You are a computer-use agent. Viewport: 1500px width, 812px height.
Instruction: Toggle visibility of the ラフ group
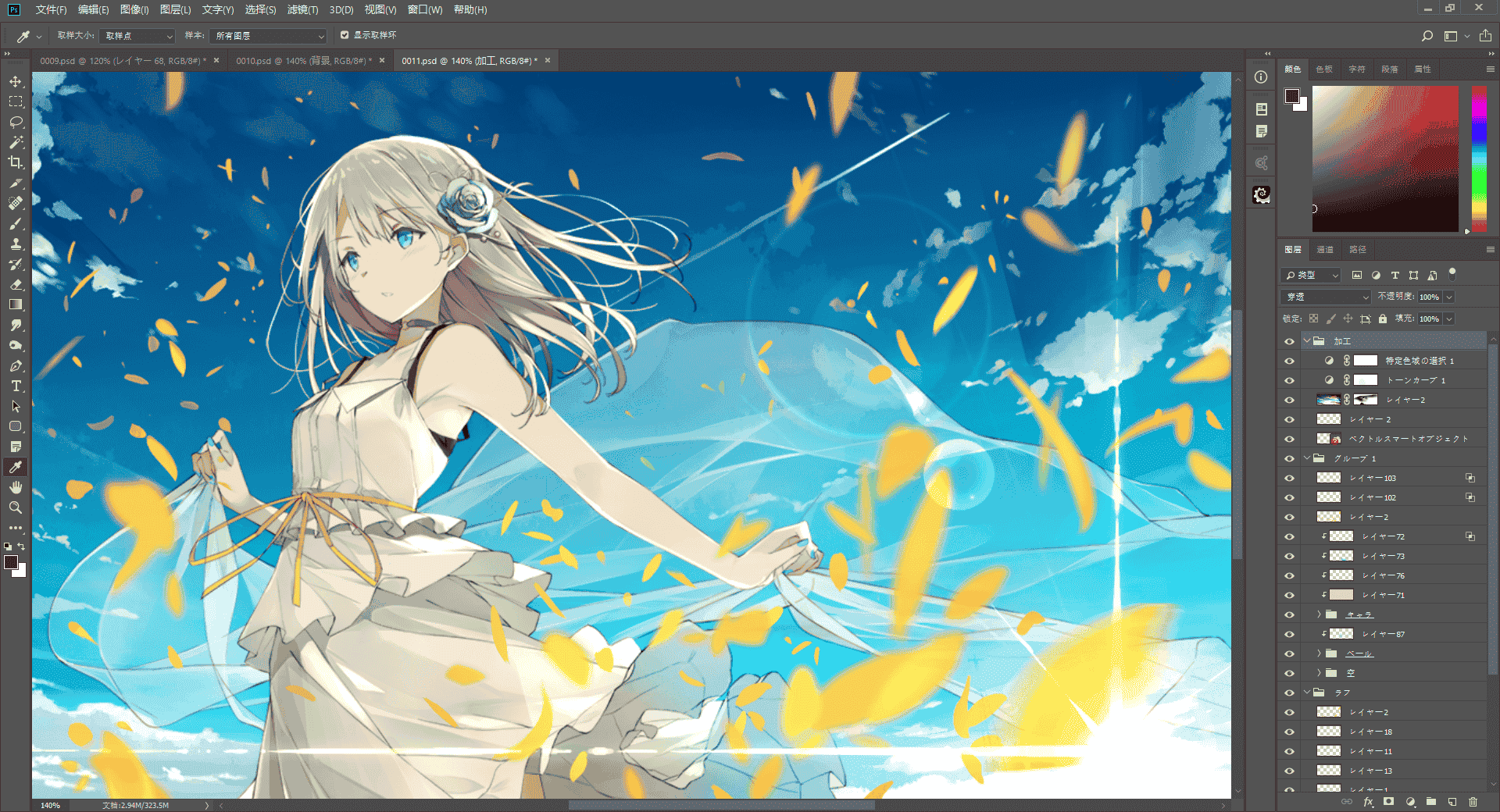pos(1289,693)
